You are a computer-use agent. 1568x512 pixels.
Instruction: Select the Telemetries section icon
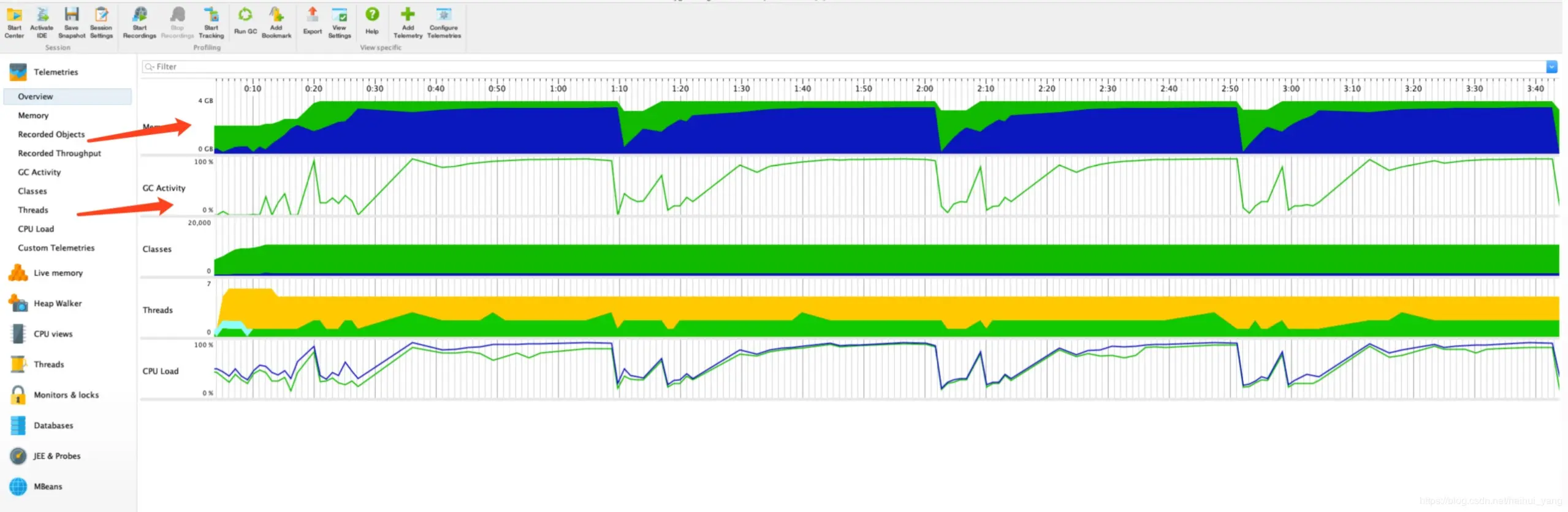click(x=18, y=72)
